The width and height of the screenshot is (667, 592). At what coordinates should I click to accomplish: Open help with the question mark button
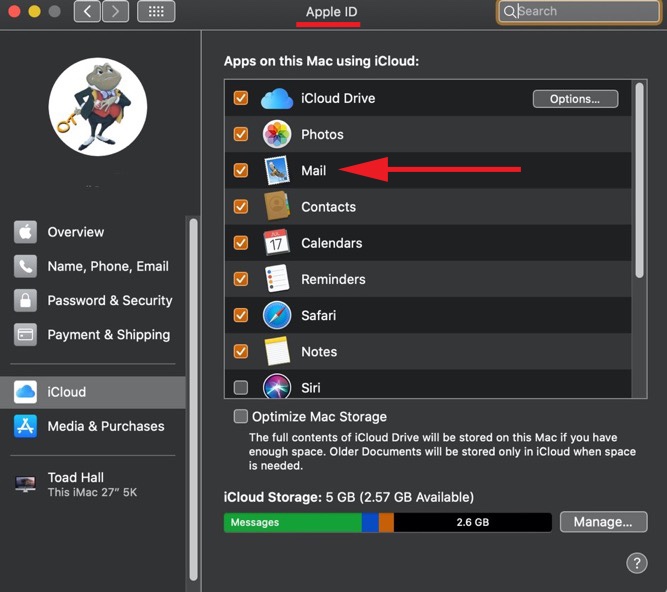coord(637,563)
